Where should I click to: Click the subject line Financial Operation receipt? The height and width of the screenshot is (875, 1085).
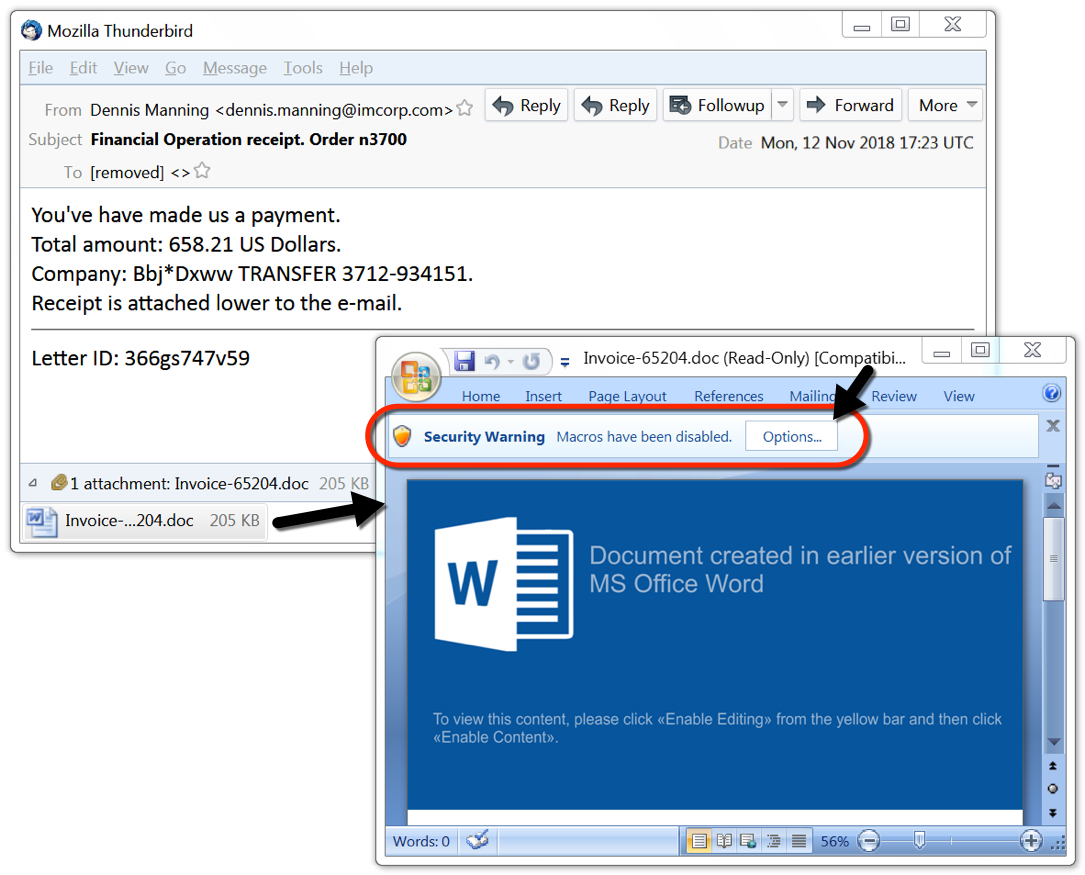(x=248, y=139)
